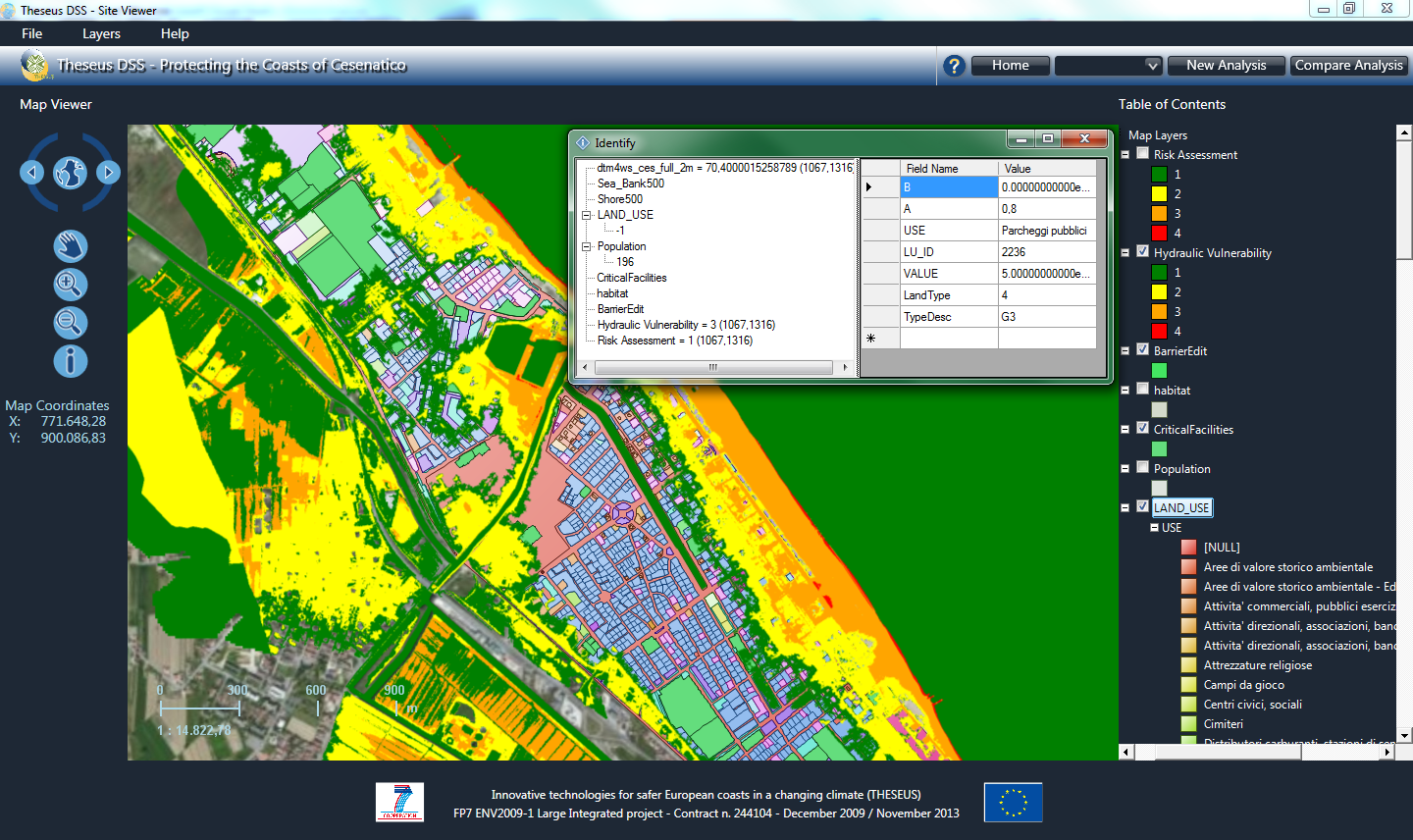Collapse the Population legend in contents
The height and width of the screenshot is (840, 1413).
1125,468
